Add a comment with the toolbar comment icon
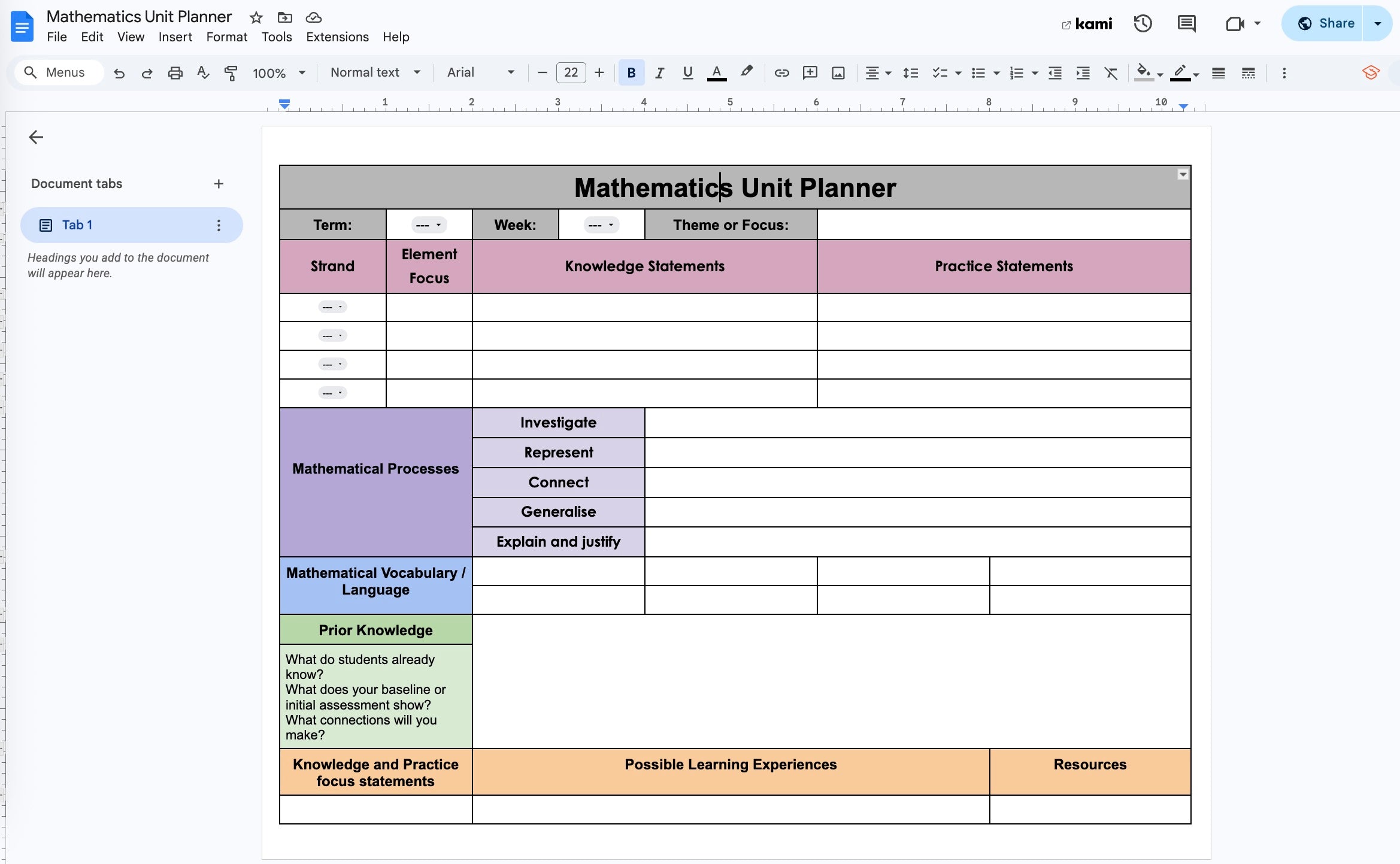 tap(810, 73)
